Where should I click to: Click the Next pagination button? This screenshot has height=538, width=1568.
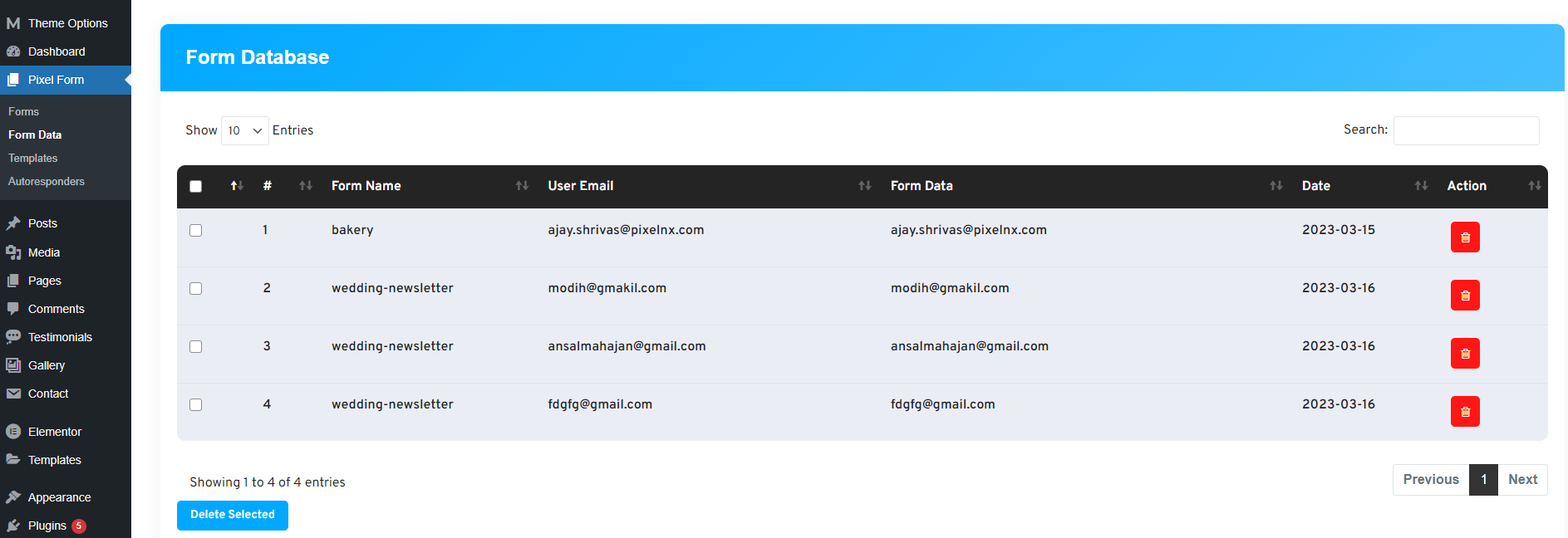[1521, 480]
